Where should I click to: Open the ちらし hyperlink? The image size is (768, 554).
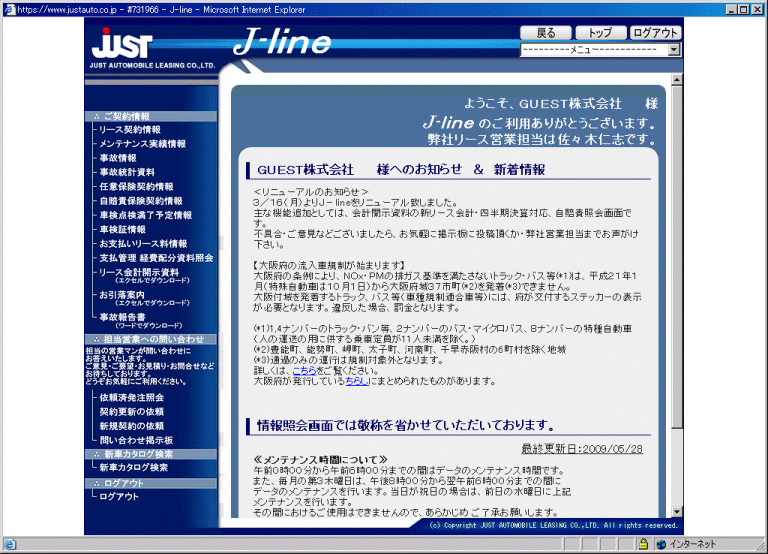coord(357,381)
